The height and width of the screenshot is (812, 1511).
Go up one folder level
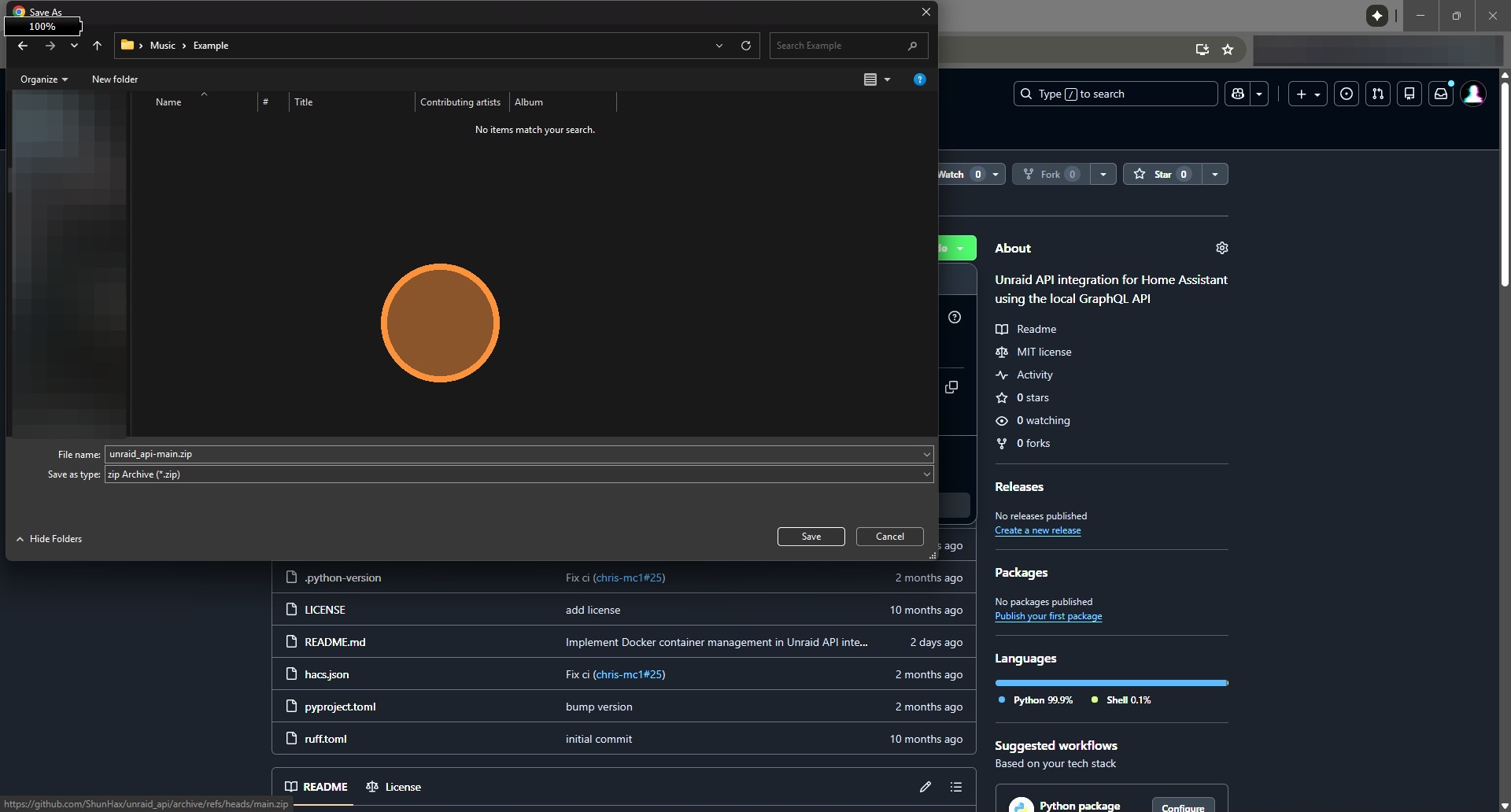tap(97, 46)
